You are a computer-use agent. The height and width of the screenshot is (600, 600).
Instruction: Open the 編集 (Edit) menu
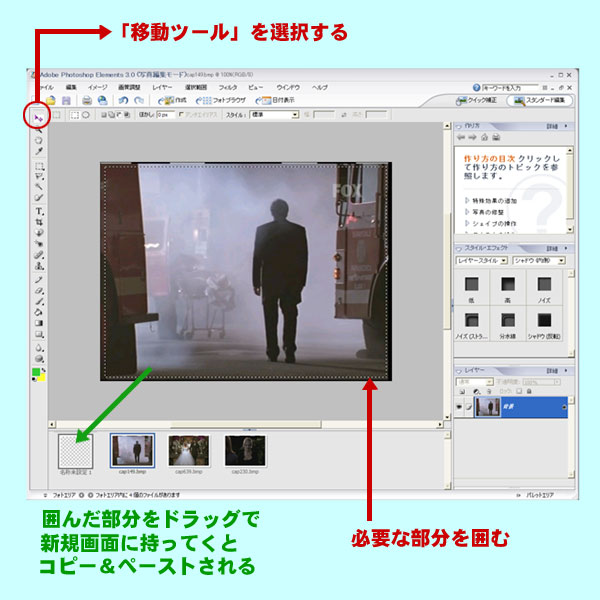point(71,87)
